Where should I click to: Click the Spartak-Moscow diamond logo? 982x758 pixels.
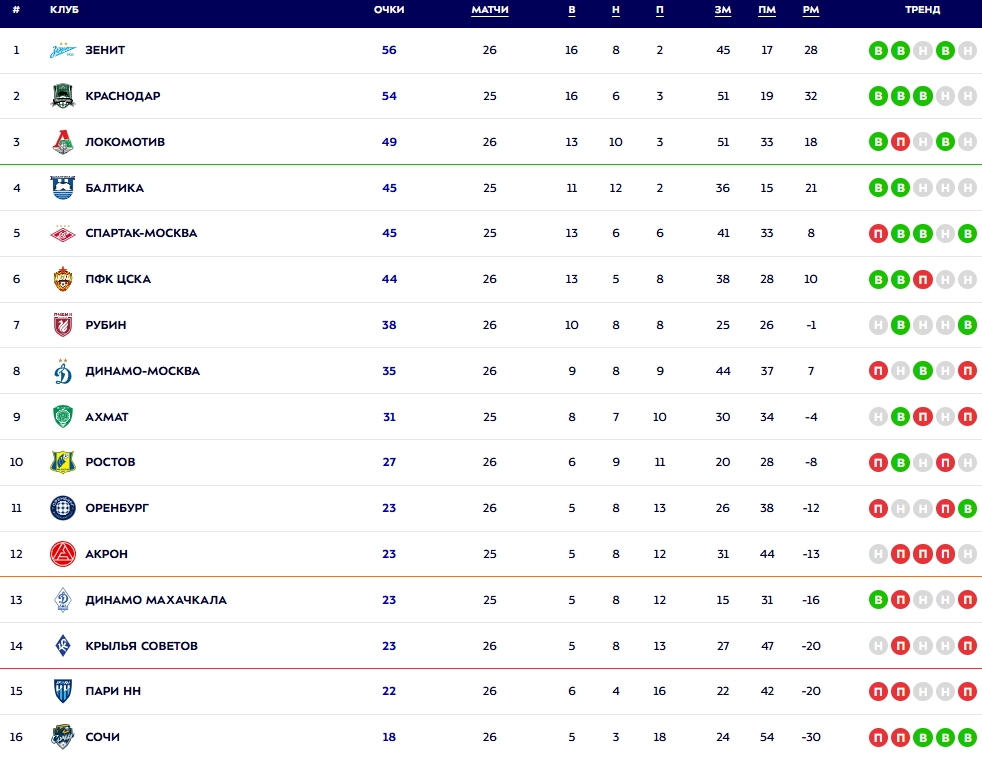click(63, 234)
